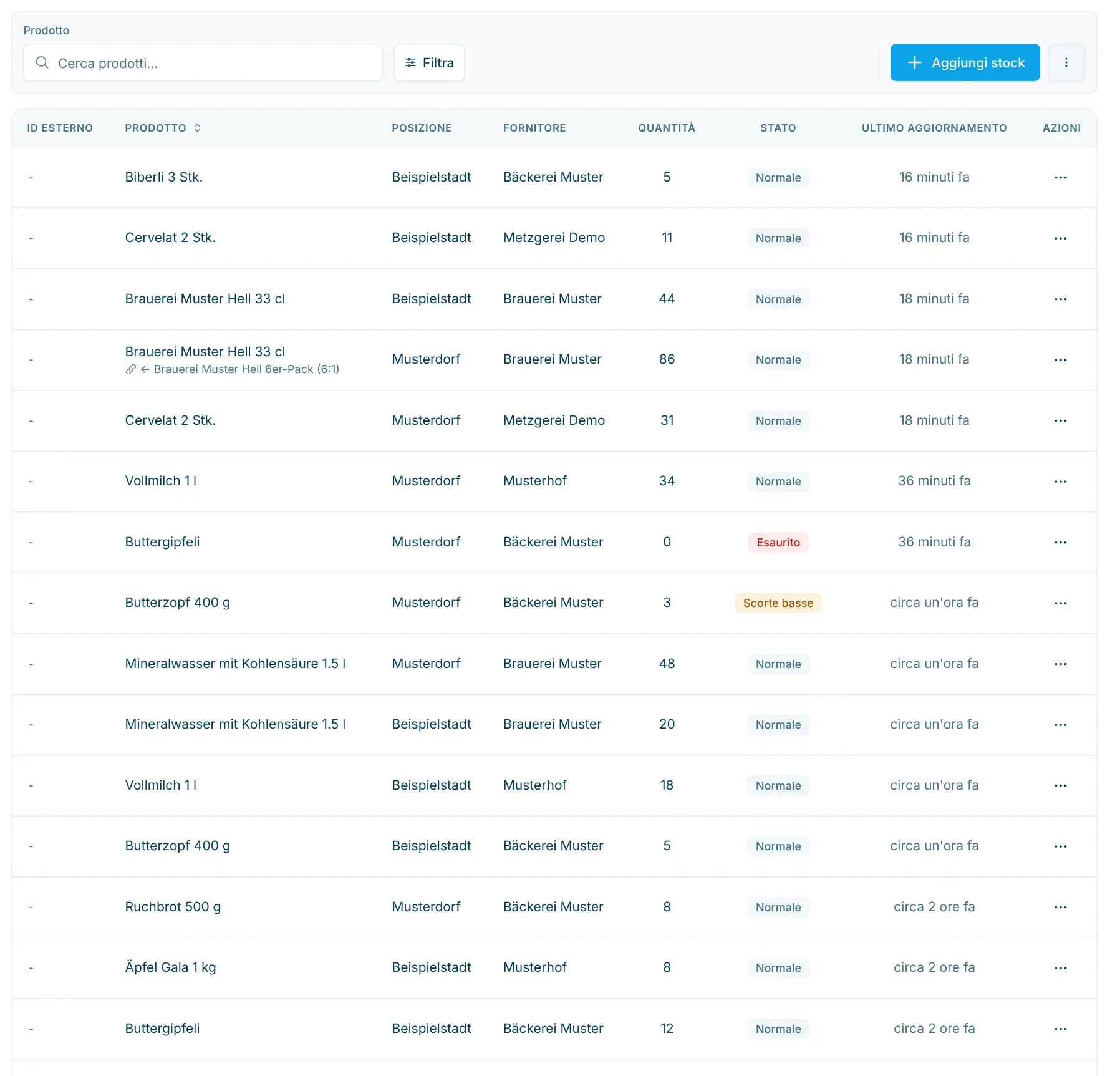Click the Esaurito status badge
The image size is (1120, 1076).
point(778,543)
